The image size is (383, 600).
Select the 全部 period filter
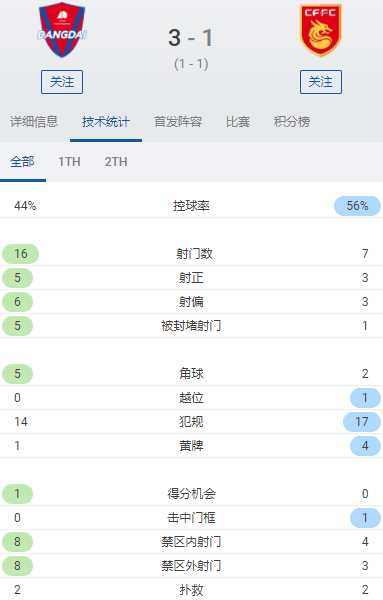22,161
